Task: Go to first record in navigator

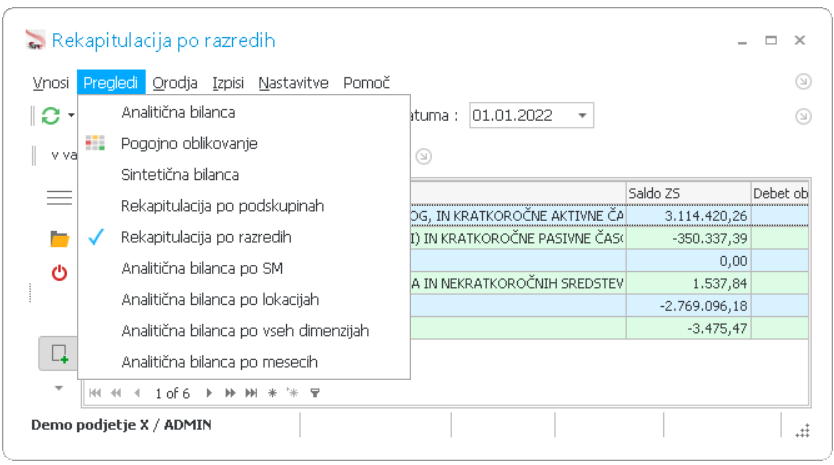Action: pos(95,393)
